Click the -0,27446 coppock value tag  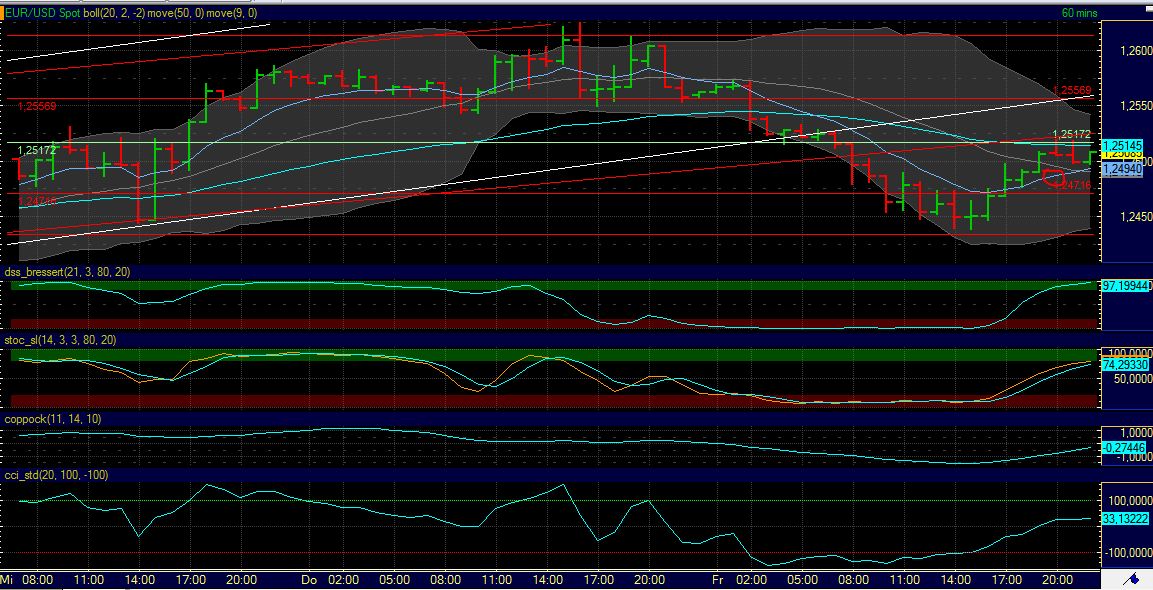point(1124,447)
